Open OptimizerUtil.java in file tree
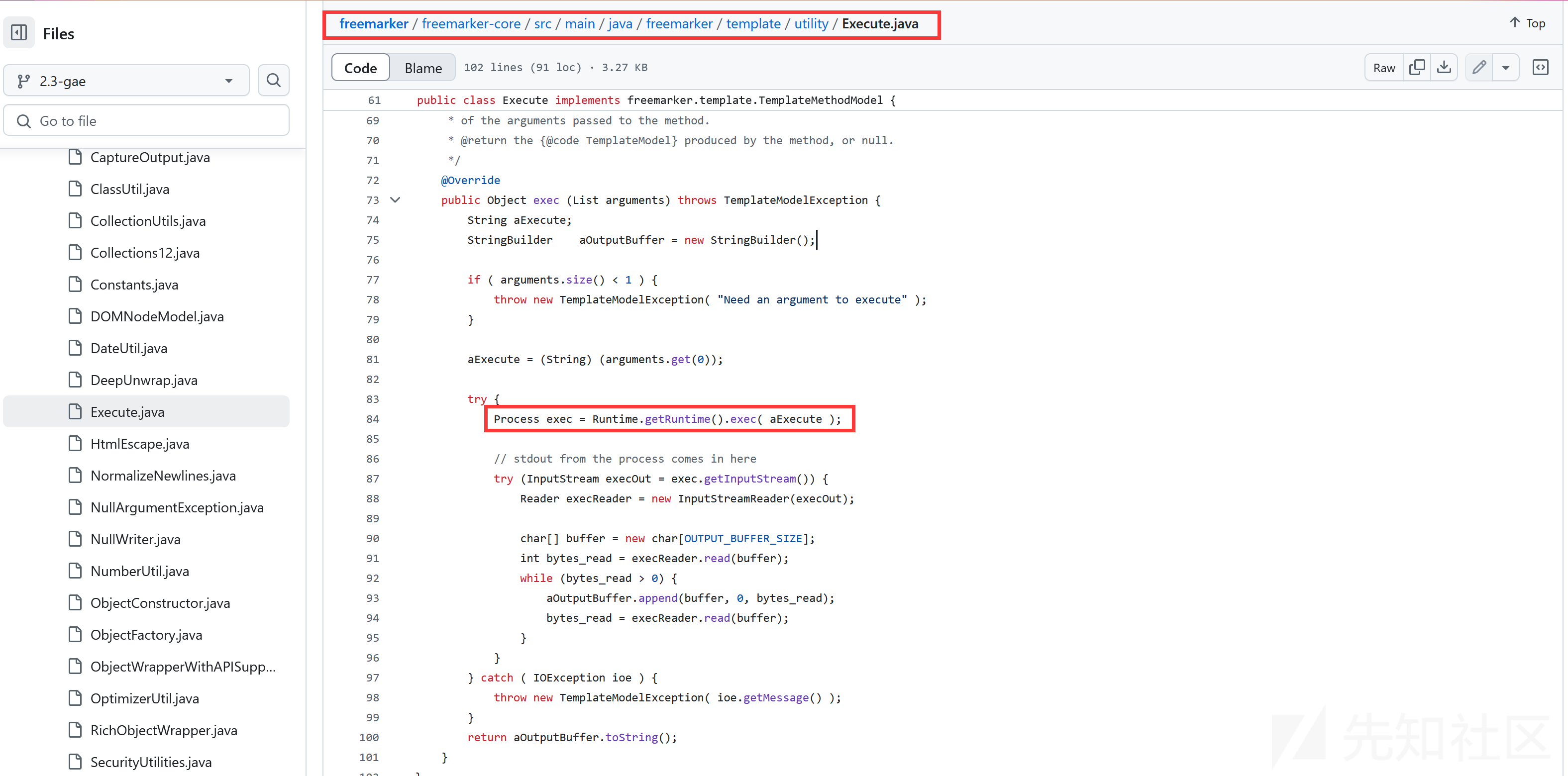1568x776 pixels. pos(144,698)
